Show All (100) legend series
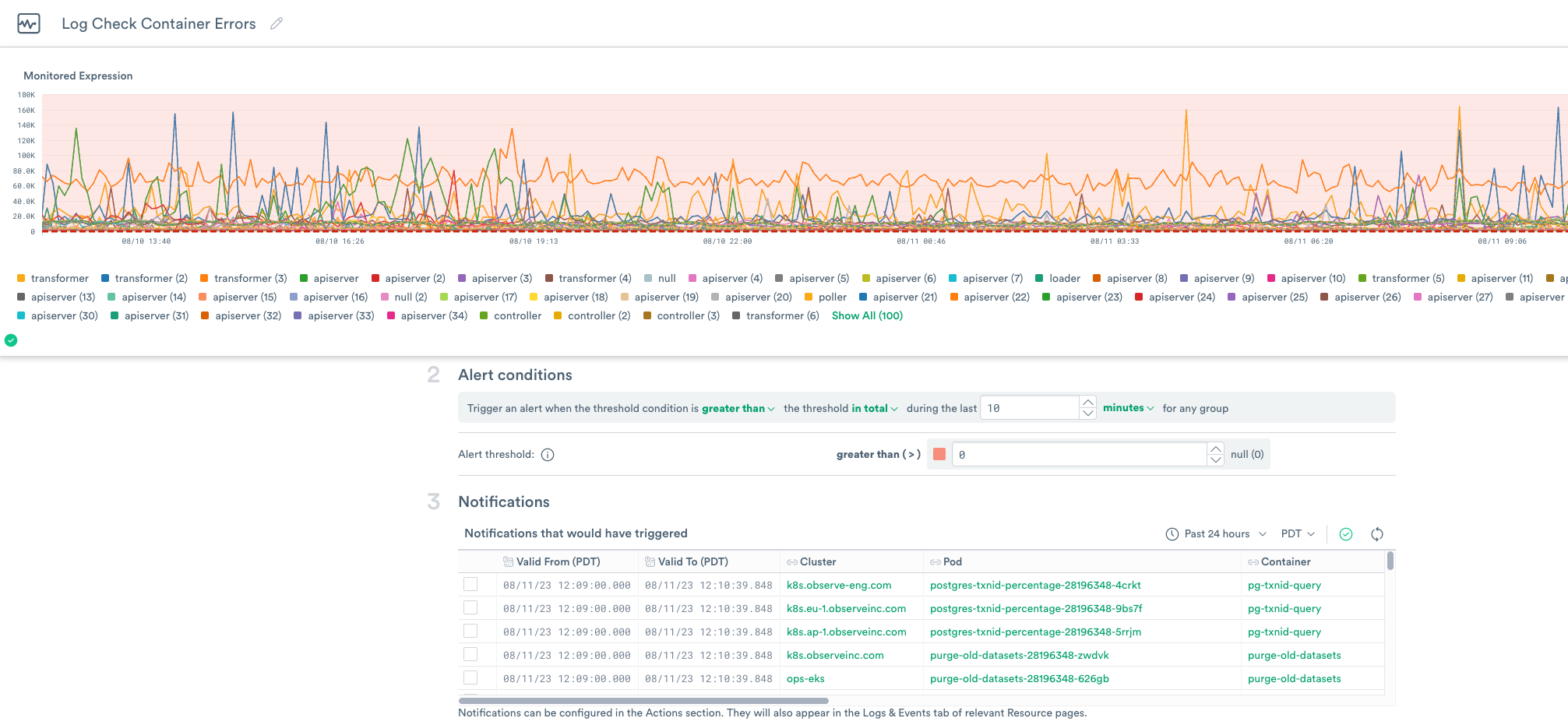 867,315
